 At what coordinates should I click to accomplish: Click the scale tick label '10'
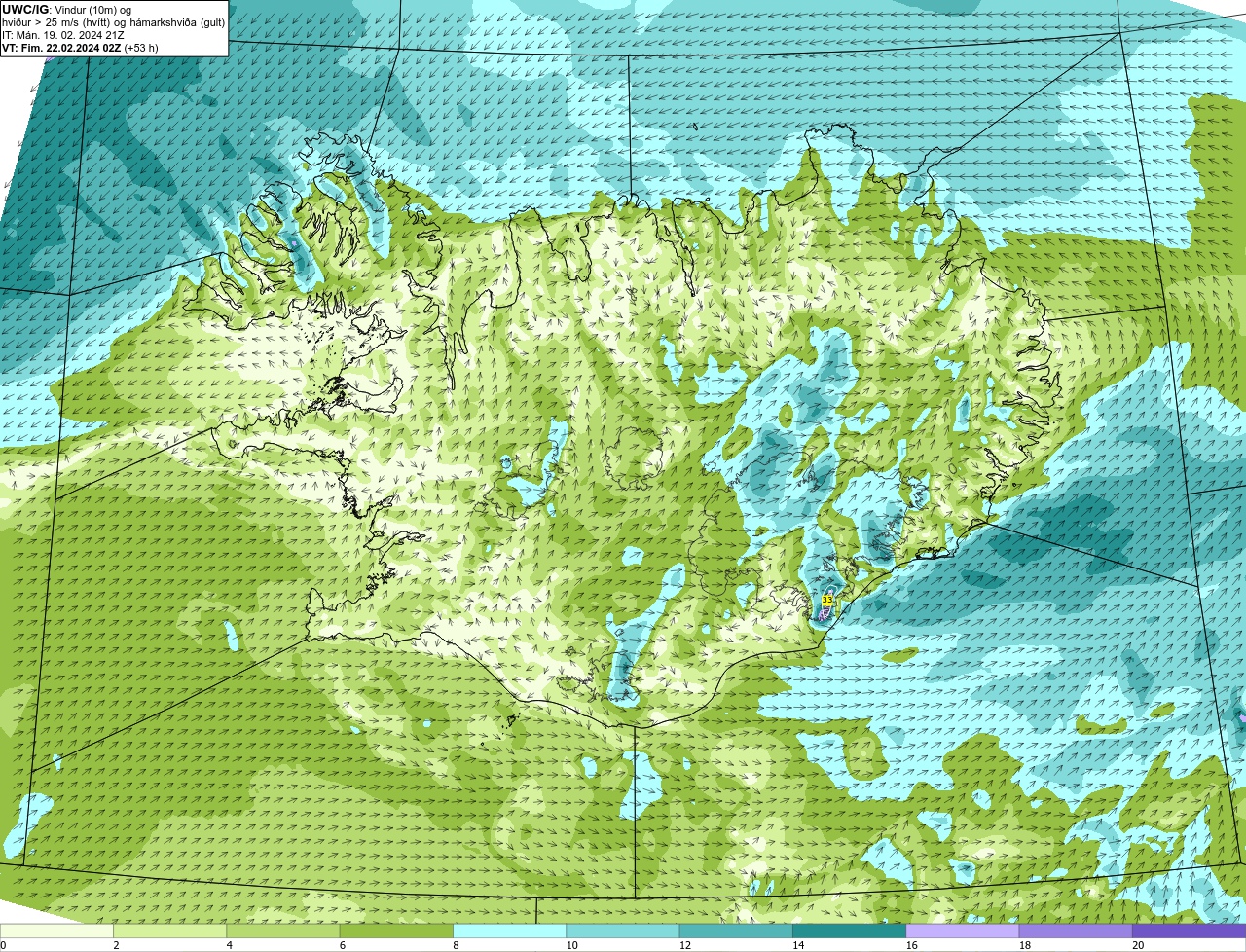pyautogui.click(x=570, y=945)
